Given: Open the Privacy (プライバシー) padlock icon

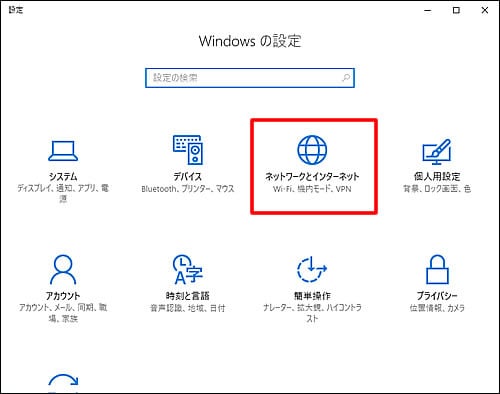Looking at the screenshot, I should coord(437,269).
